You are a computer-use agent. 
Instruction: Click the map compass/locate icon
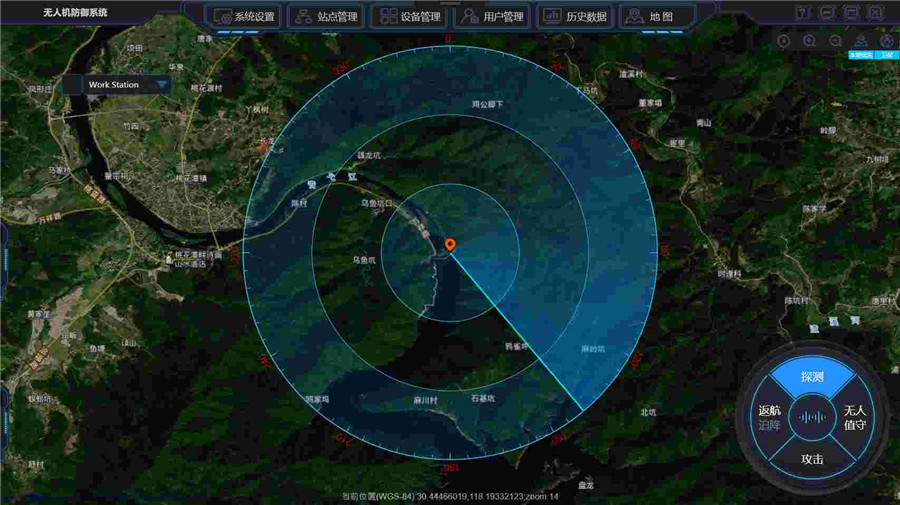pyautogui.click(x=783, y=41)
